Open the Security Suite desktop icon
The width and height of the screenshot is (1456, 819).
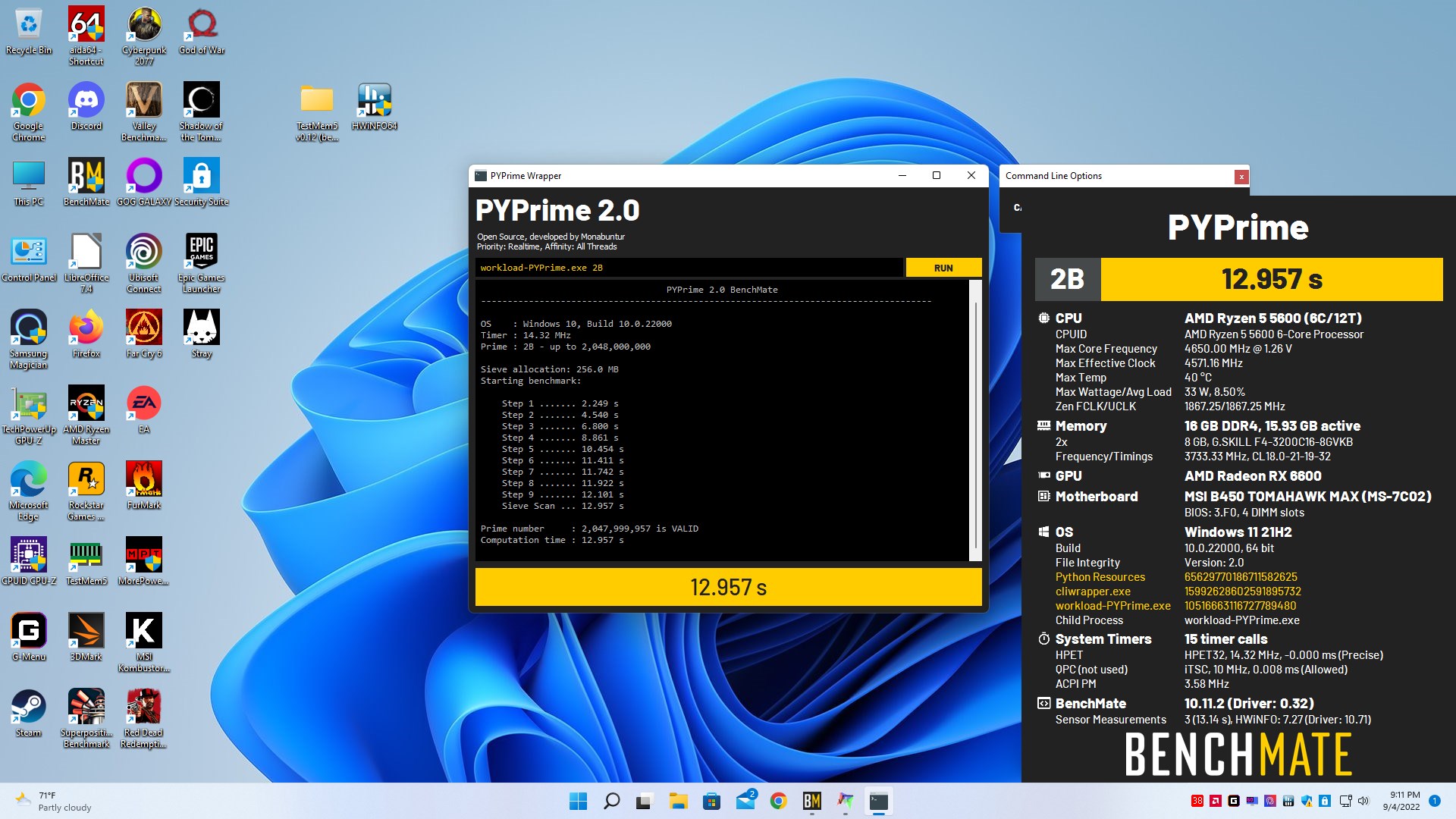coord(202,183)
